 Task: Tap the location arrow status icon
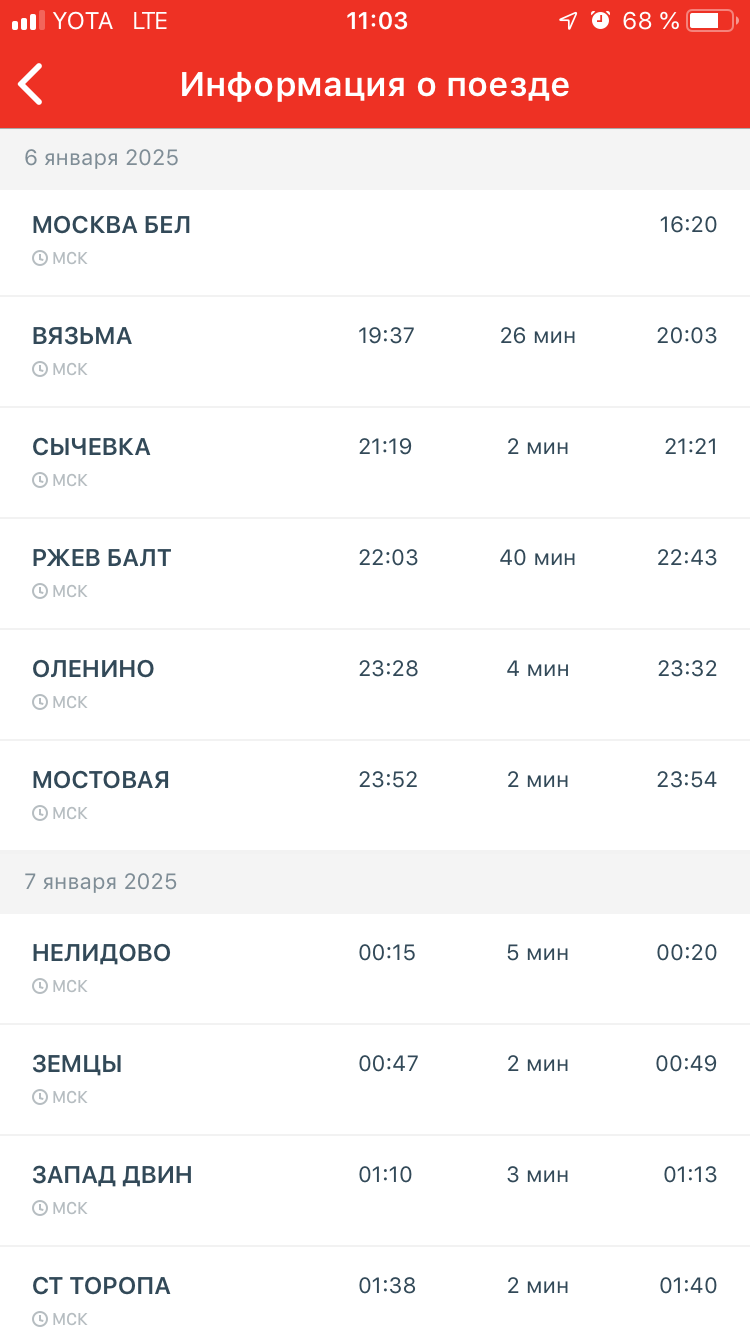coord(568,21)
